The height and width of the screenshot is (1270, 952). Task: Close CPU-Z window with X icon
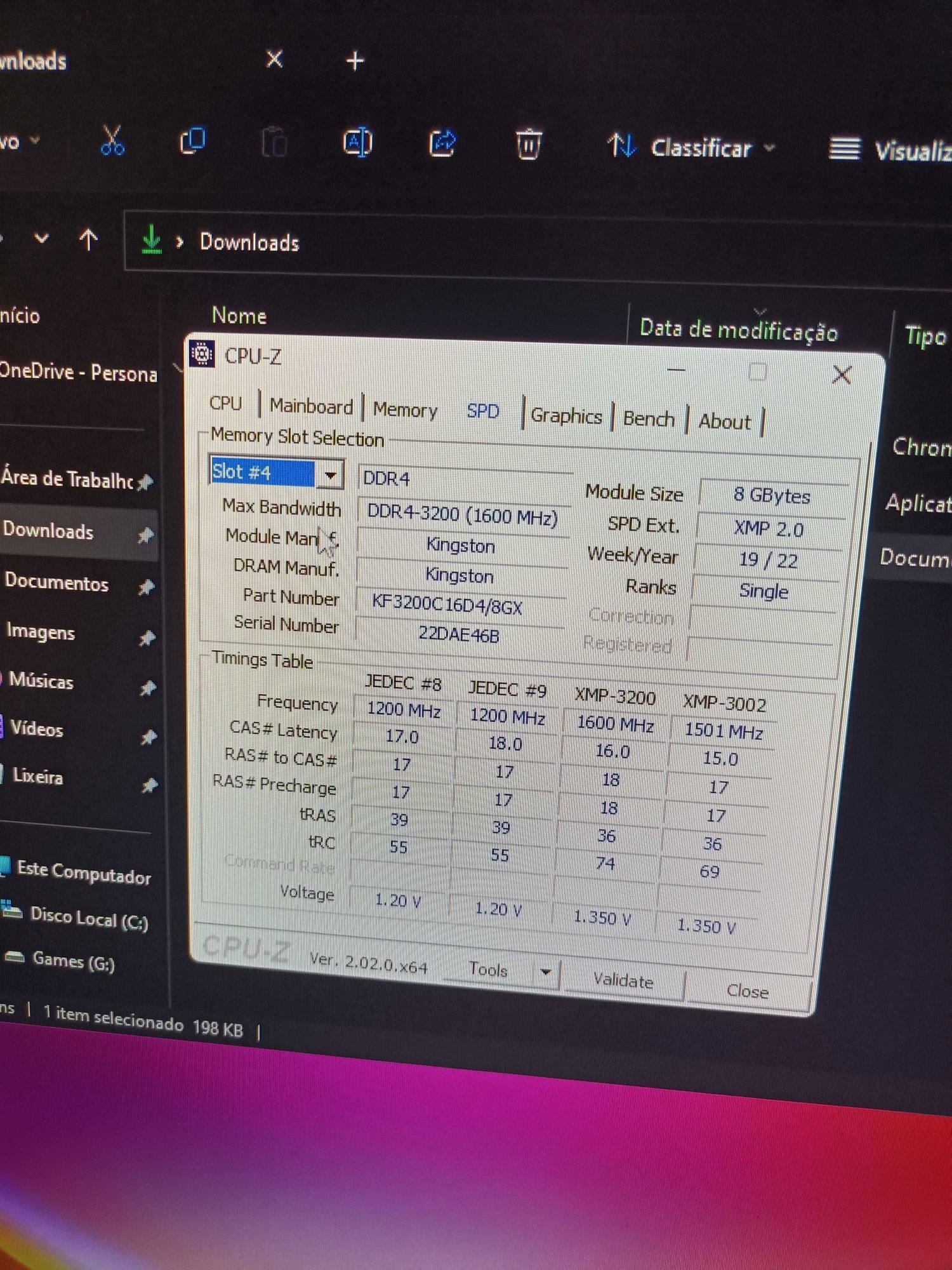pos(842,375)
